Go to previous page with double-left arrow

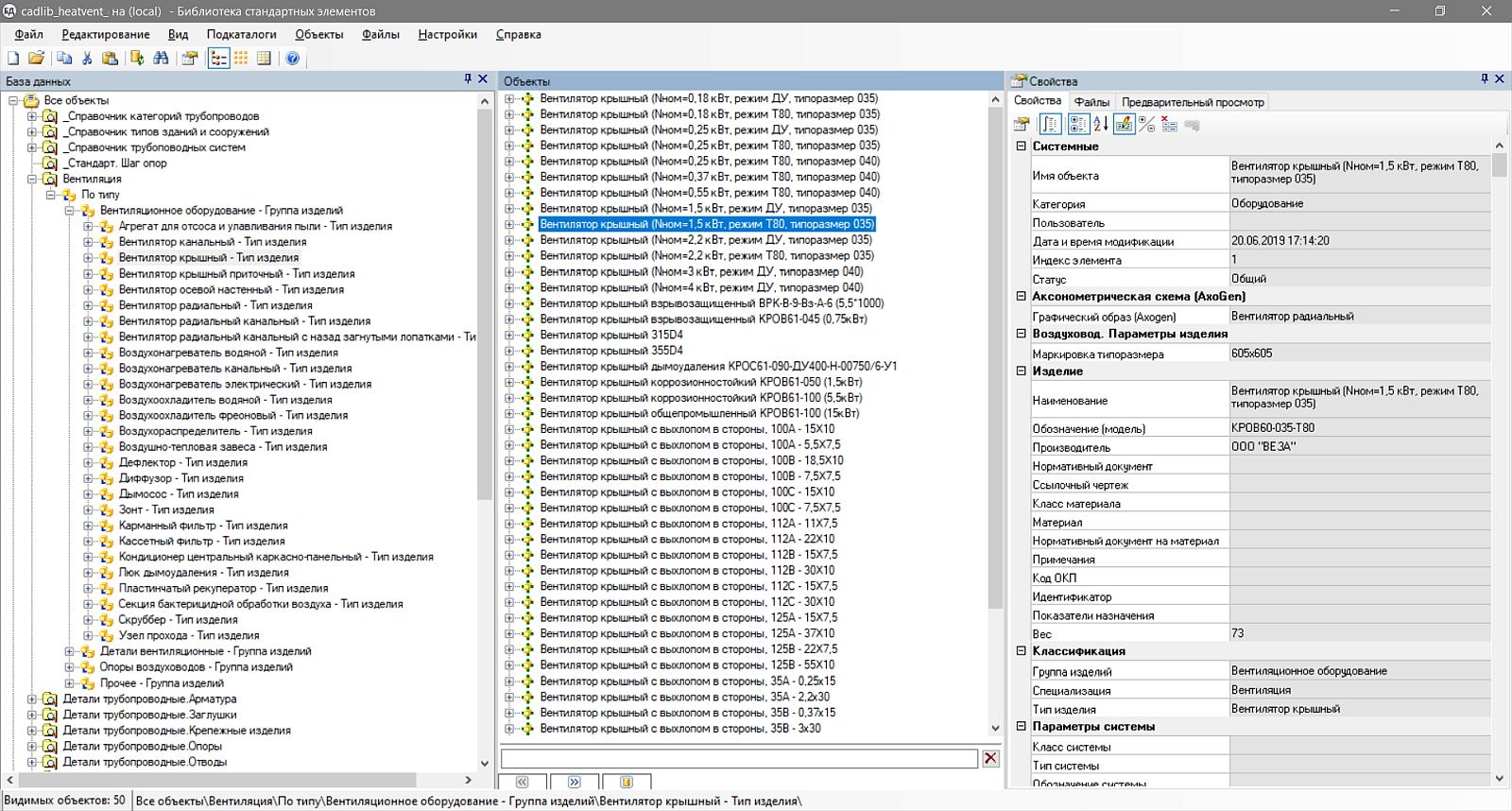[523, 782]
